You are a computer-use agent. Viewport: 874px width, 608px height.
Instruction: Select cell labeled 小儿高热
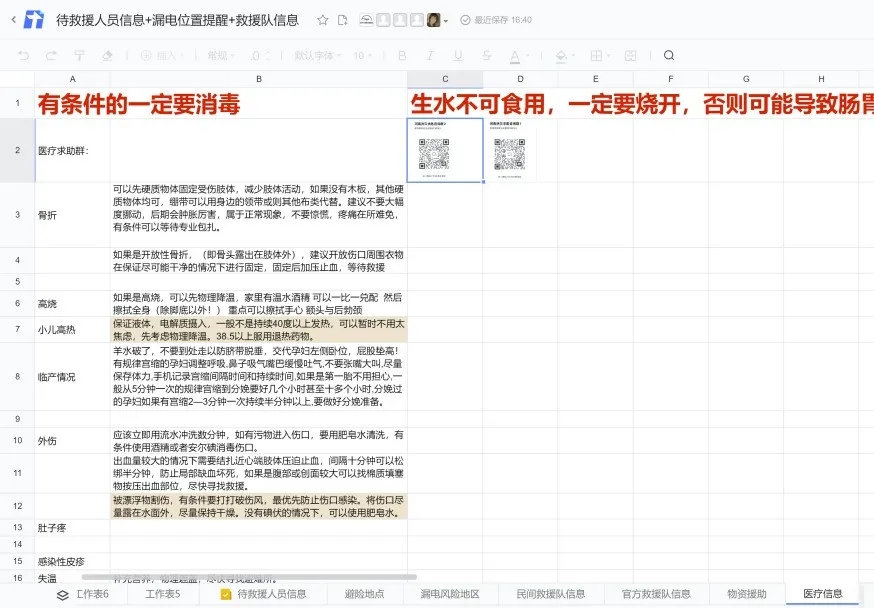pyautogui.click(x=72, y=330)
